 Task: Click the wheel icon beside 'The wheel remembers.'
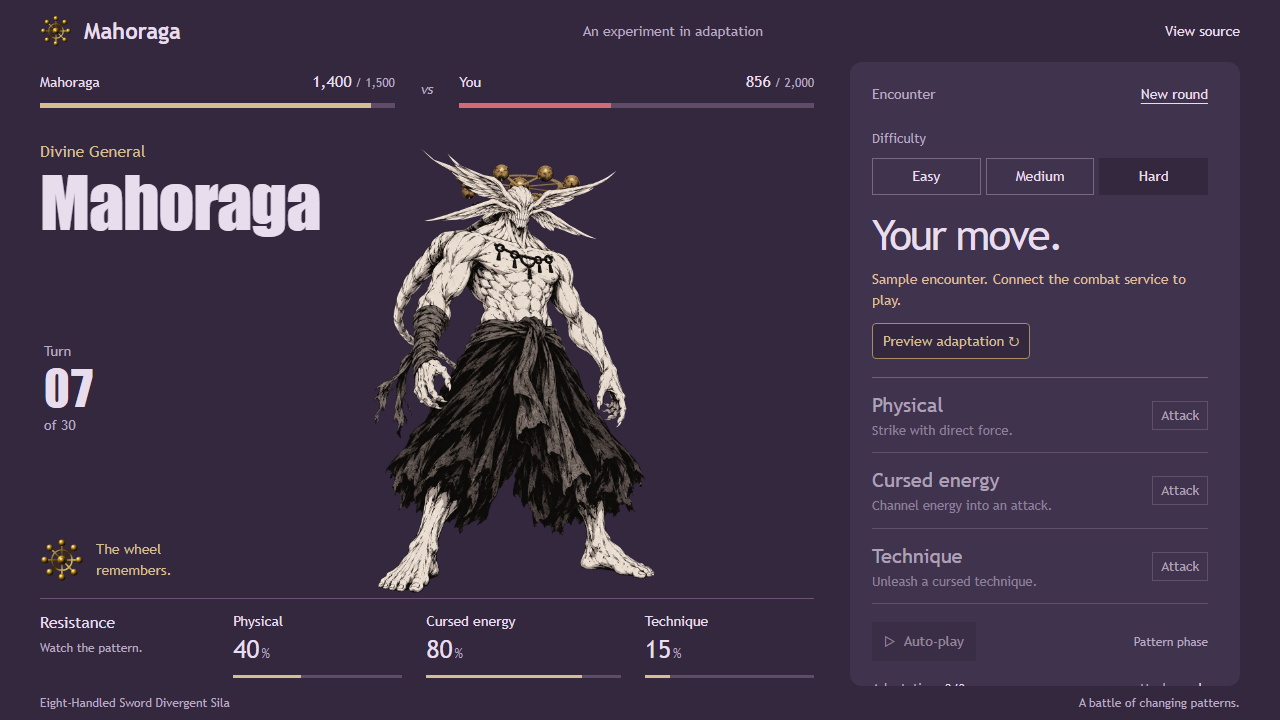(x=61, y=559)
